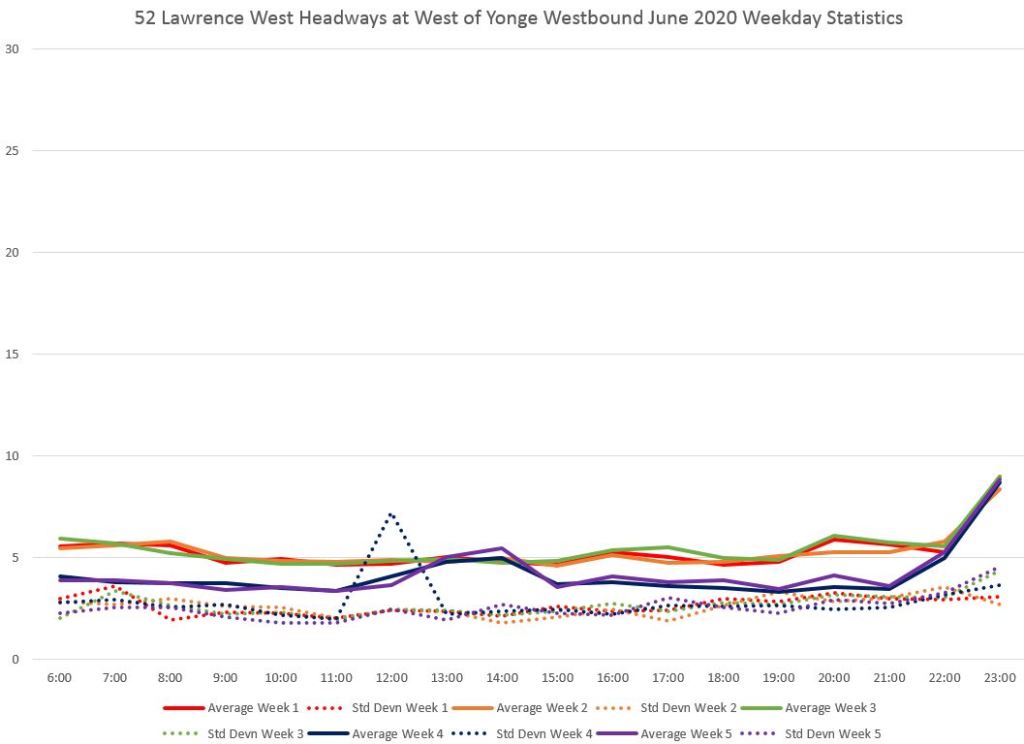
Task: Click the dotted peak at 12:00 for Week 4
Action: click(x=390, y=514)
